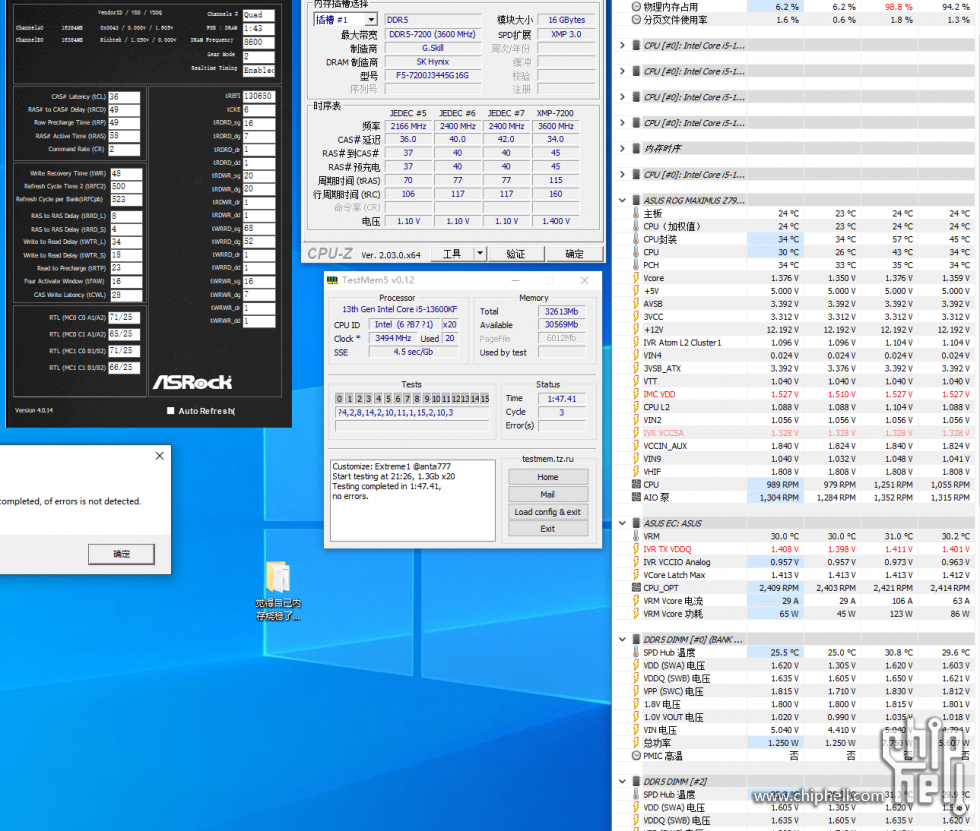The width and height of the screenshot is (980, 831).
Task: Click the tREFI field showing 130650
Action: (x=259, y=96)
